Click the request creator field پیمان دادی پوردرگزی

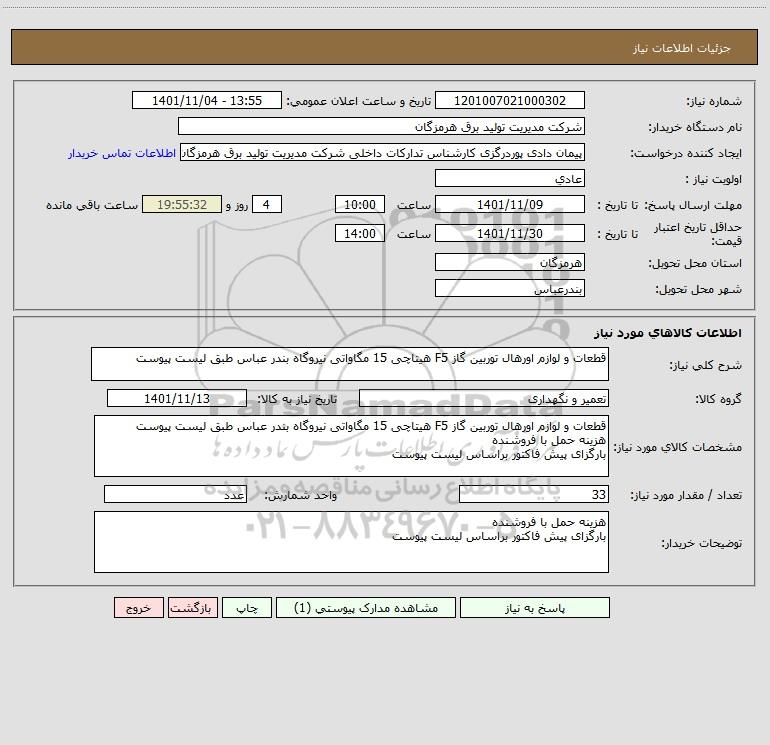383,153
